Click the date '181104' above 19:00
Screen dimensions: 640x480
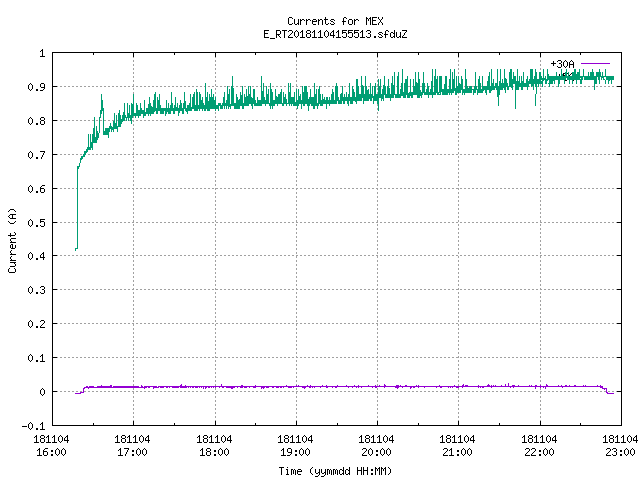(x=295, y=439)
